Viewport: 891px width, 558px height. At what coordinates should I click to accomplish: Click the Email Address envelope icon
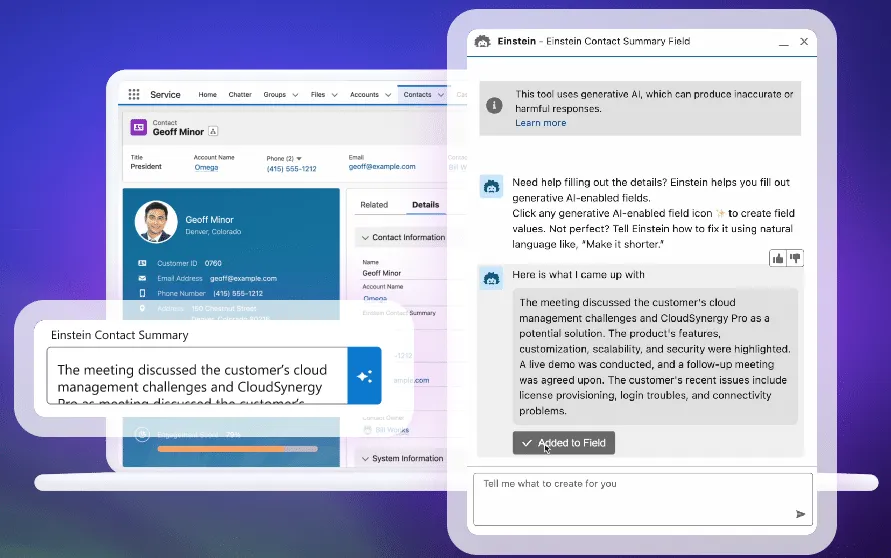142,278
